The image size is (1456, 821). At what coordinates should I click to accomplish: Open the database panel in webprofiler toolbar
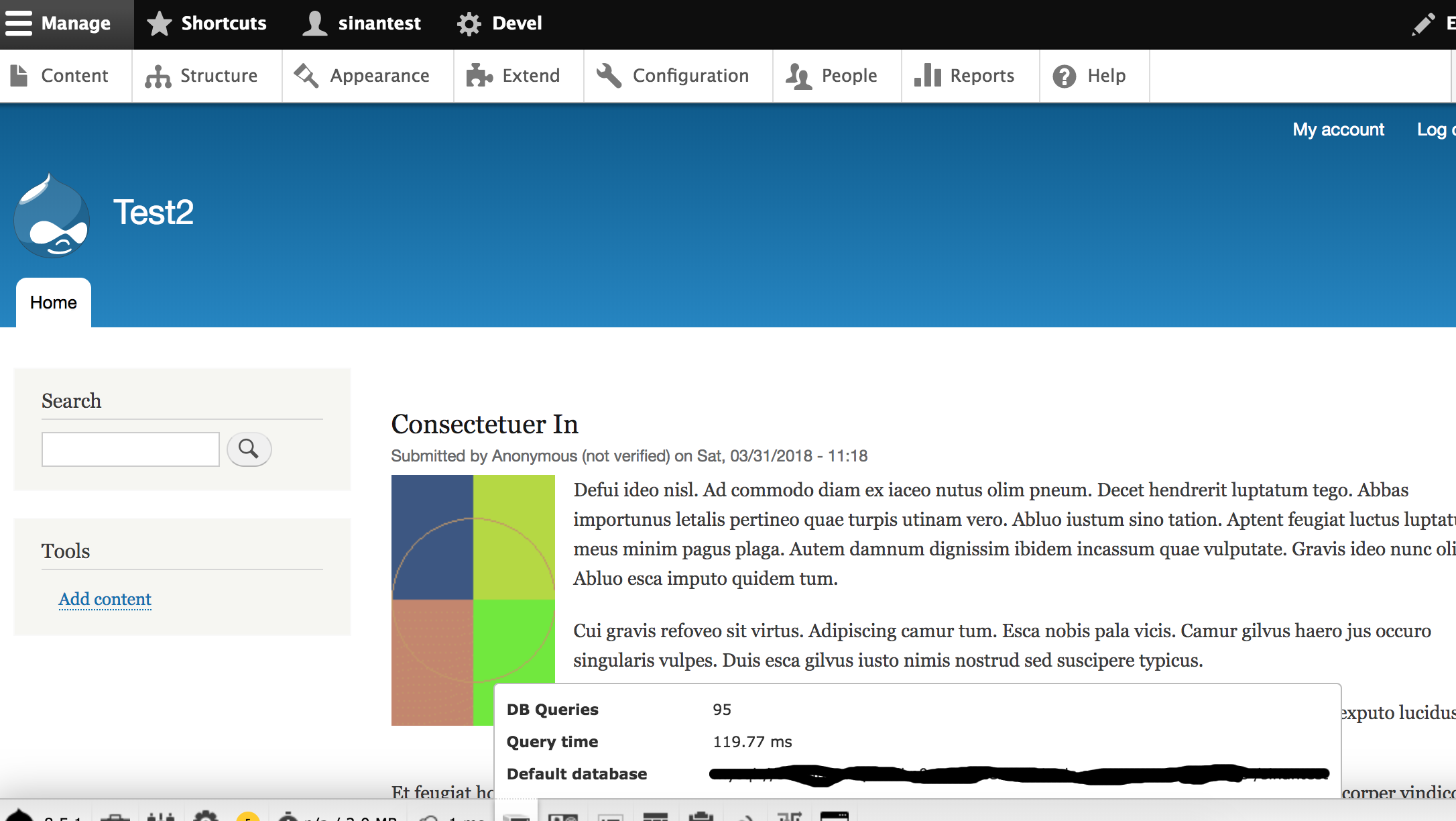[x=516, y=817]
